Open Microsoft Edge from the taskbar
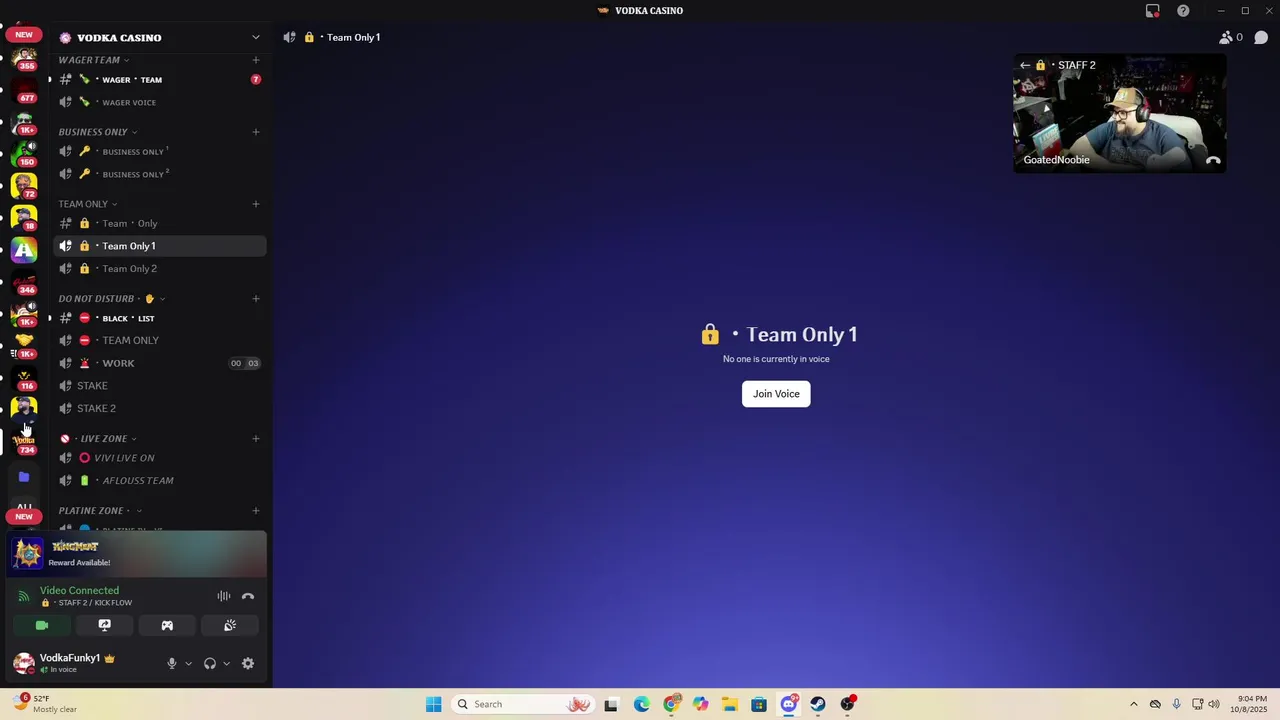The image size is (1280, 720). pyautogui.click(x=641, y=704)
